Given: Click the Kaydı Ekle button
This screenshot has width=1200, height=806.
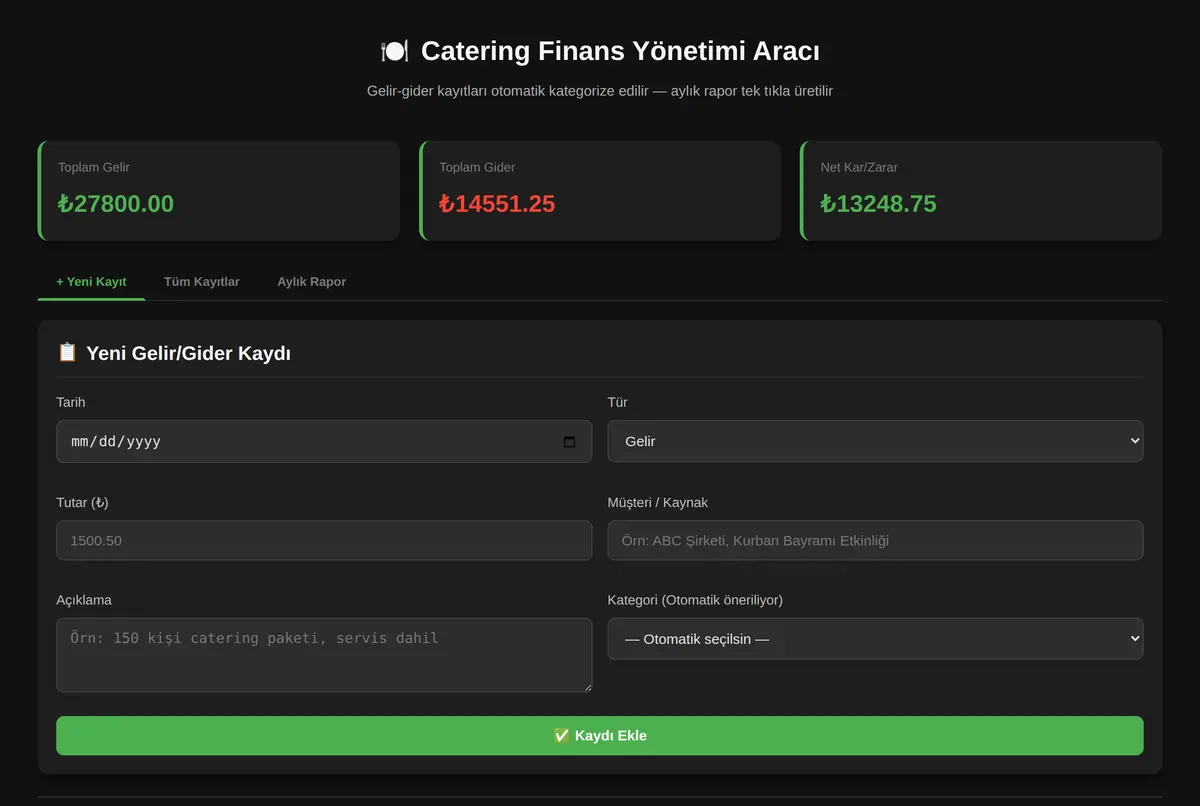Looking at the screenshot, I should (x=600, y=736).
